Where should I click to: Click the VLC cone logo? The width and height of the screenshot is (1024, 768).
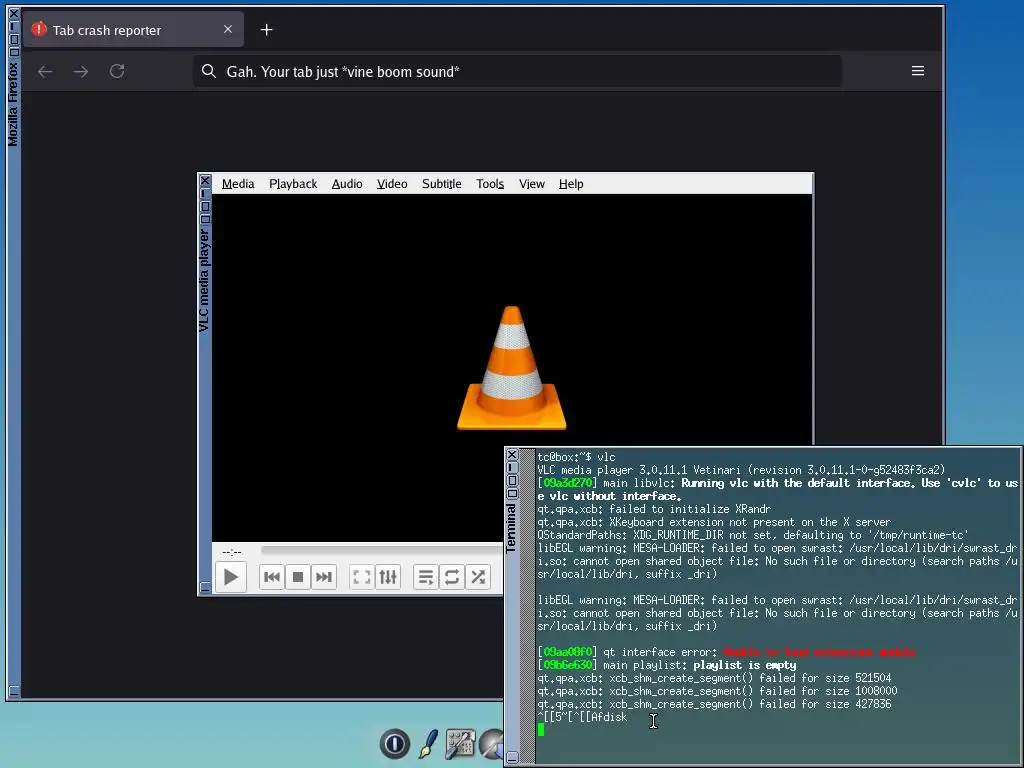(x=511, y=368)
